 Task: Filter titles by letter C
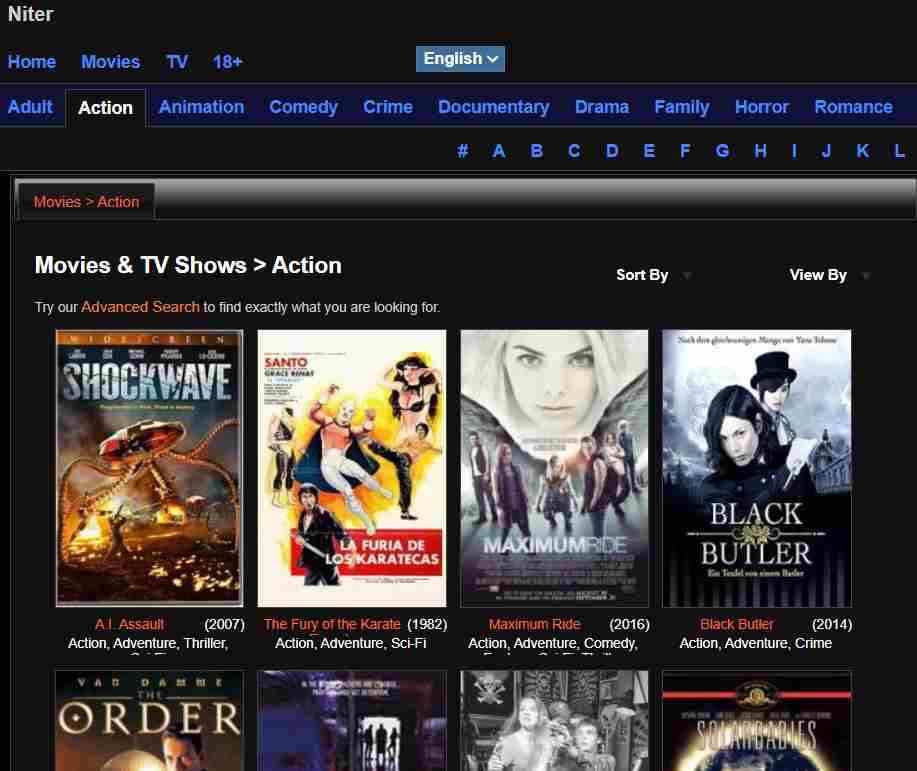(x=574, y=151)
